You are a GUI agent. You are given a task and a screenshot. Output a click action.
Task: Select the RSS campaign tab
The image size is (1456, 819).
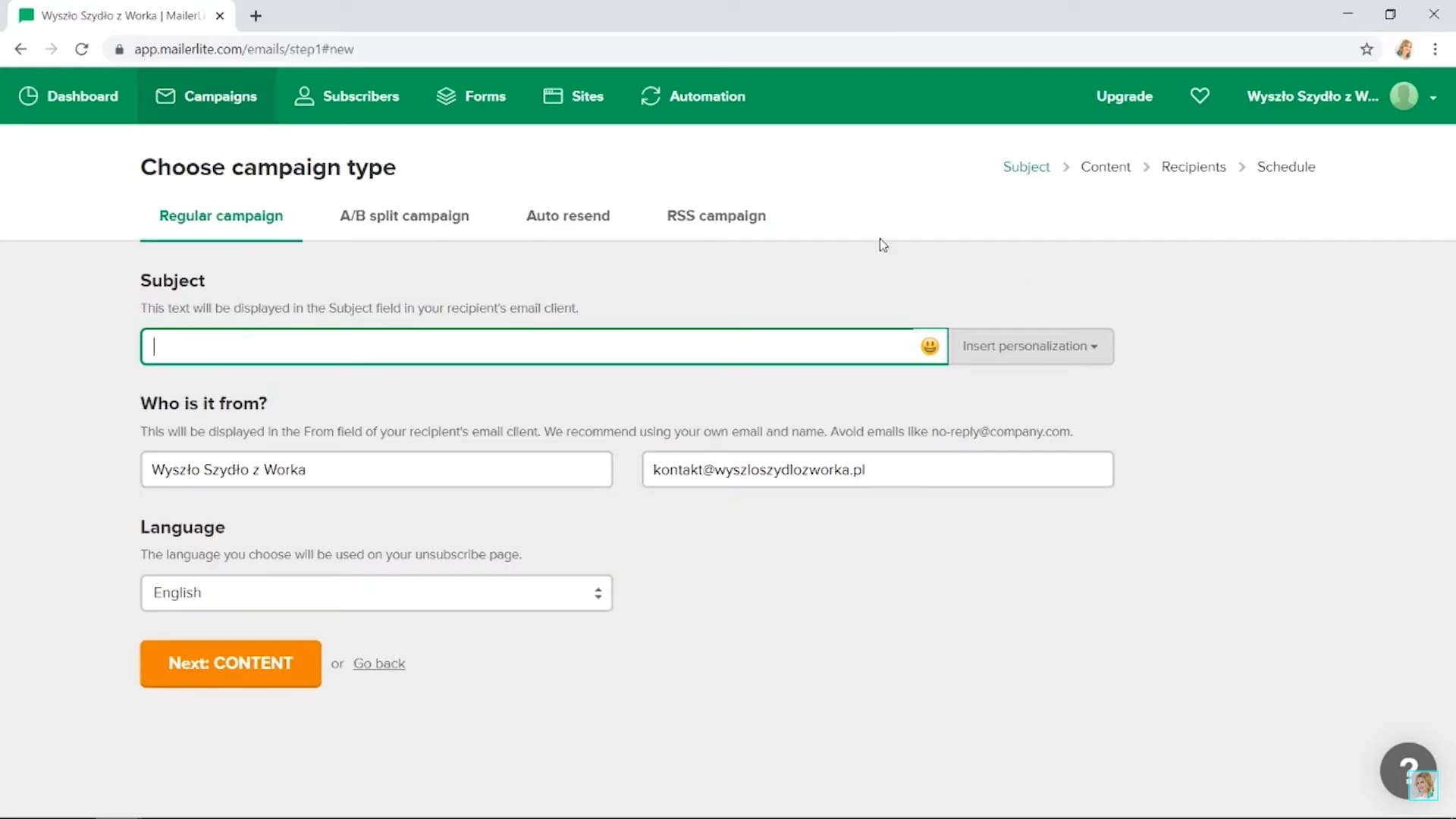(x=716, y=216)
